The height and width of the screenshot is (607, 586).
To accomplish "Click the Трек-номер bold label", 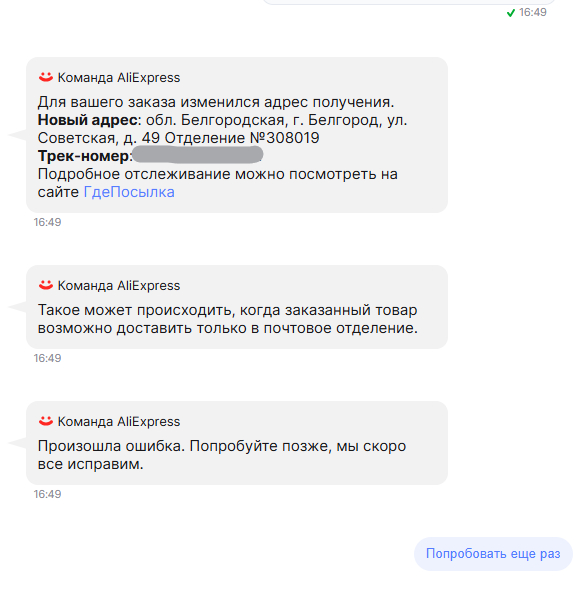I will 83,156.
